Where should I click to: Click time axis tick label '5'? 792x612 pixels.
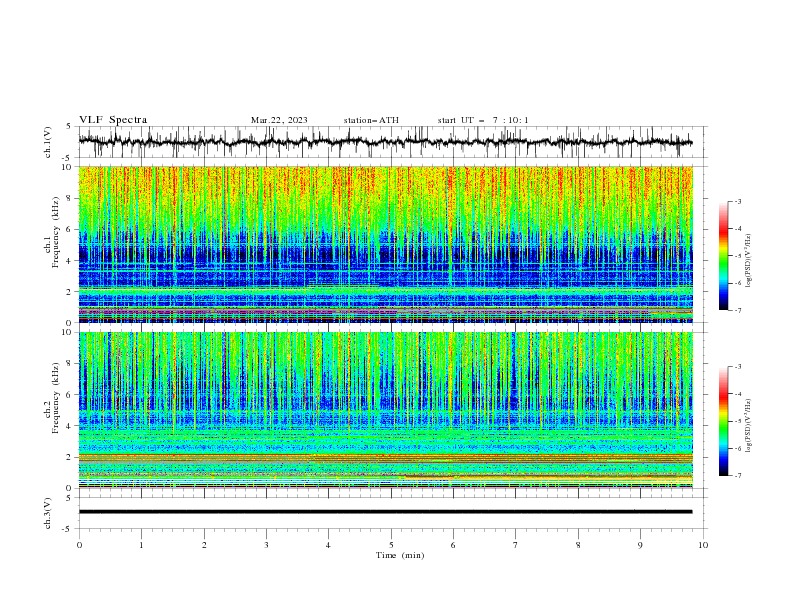(x=391, y=545)
